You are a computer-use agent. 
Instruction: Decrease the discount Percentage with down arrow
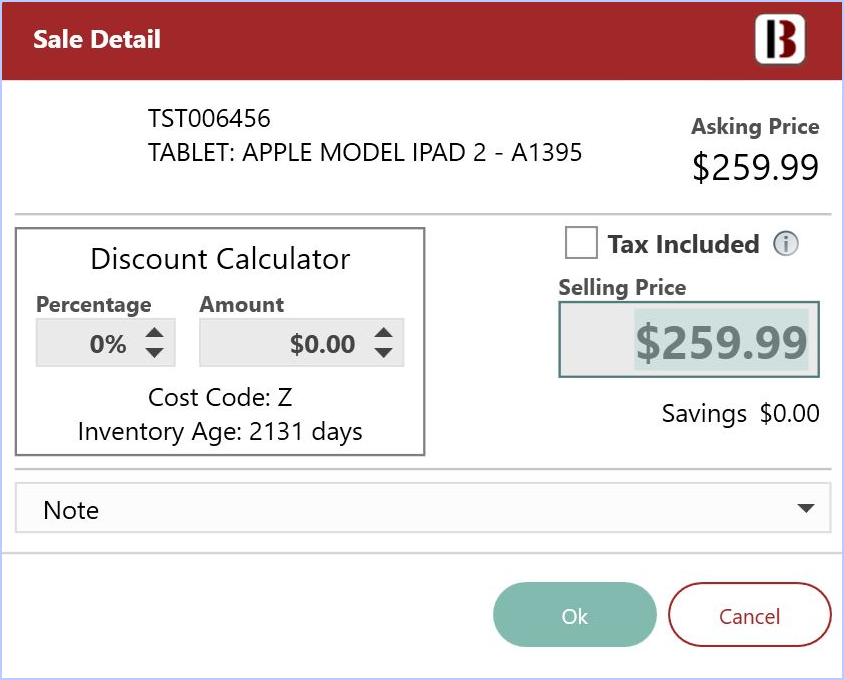tap(154, 353)
